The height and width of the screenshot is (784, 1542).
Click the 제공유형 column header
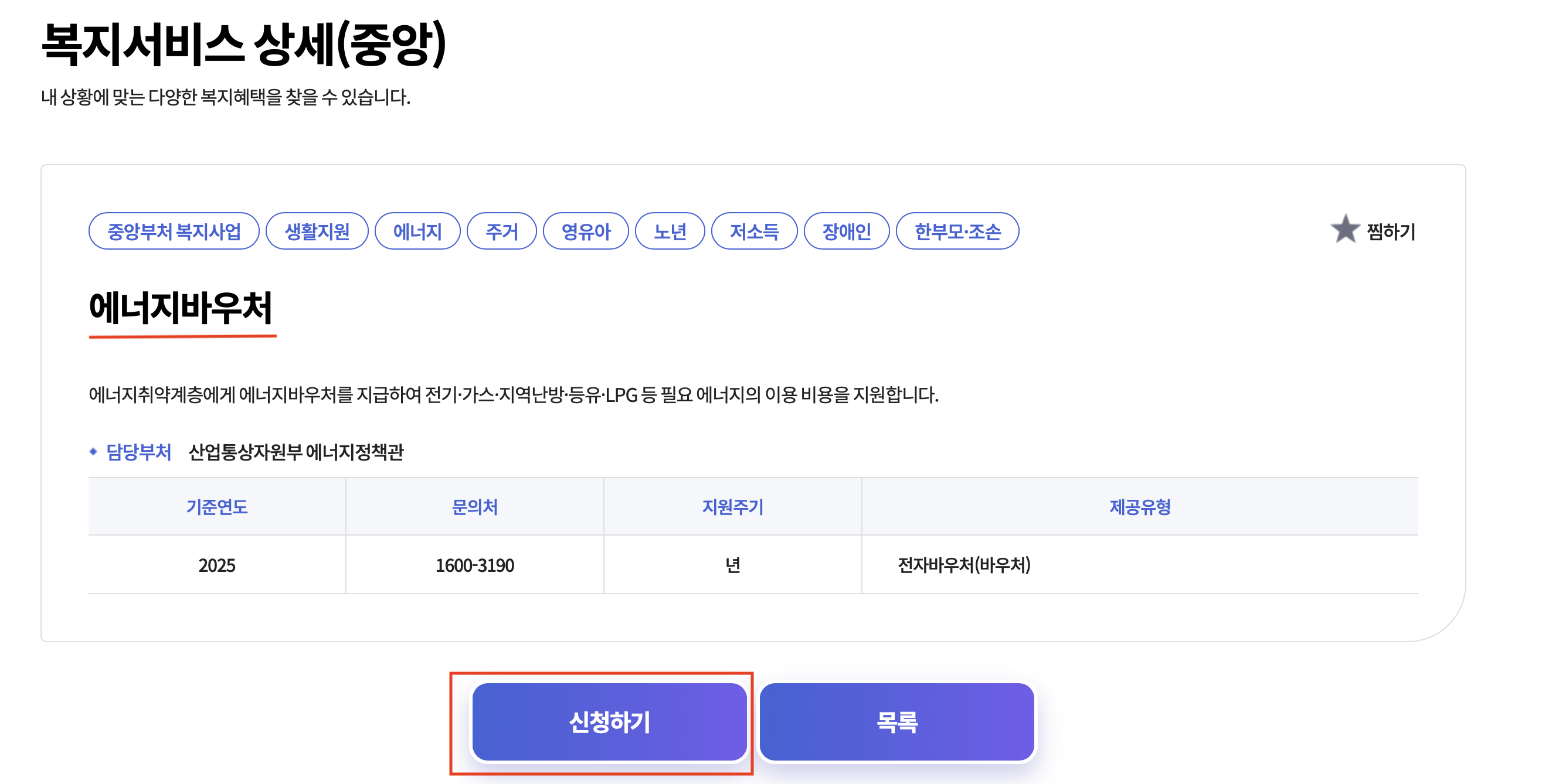tap(1140, 507)
